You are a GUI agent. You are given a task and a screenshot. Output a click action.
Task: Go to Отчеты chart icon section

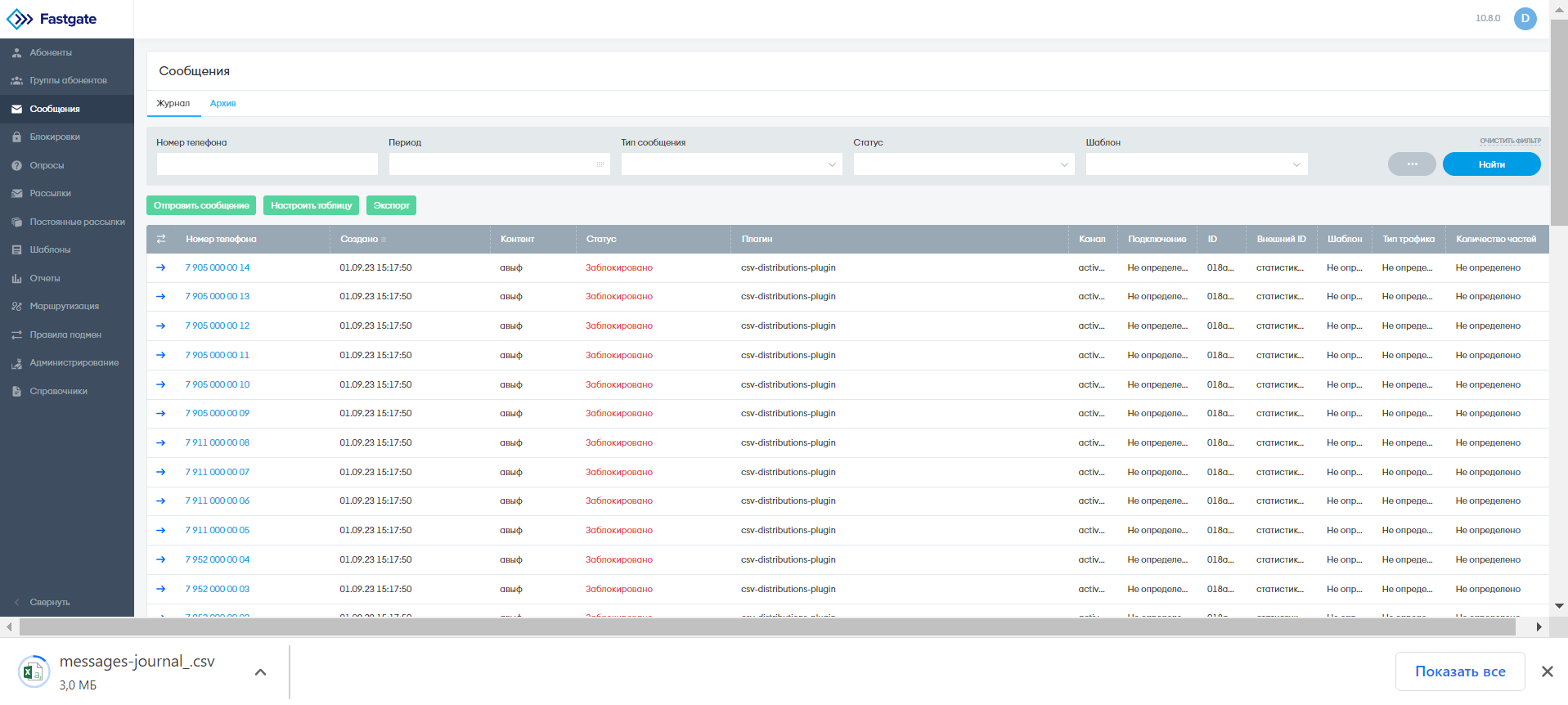[16, 278]
